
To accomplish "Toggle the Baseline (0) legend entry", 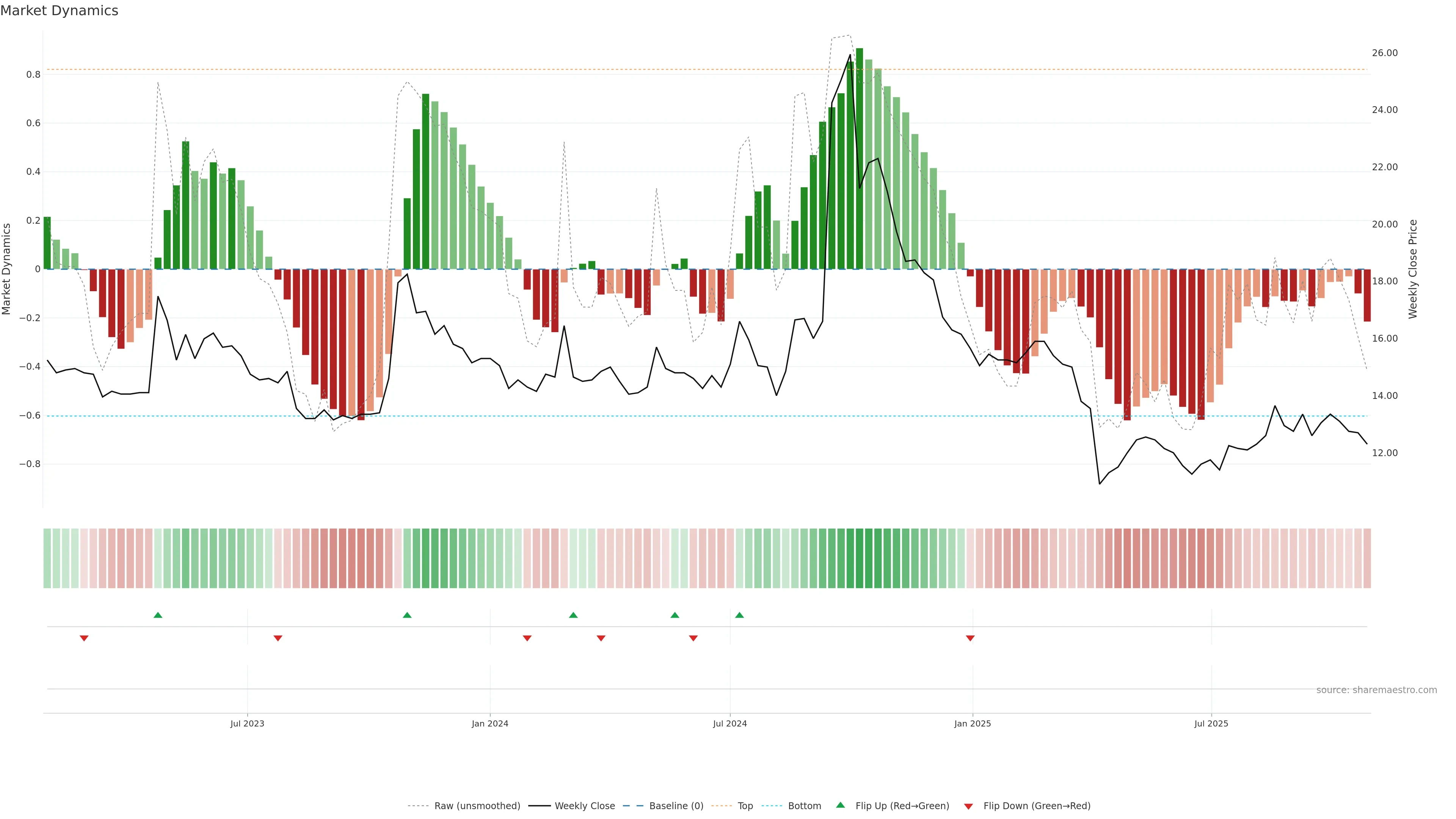I will click(x=676, y=806).
